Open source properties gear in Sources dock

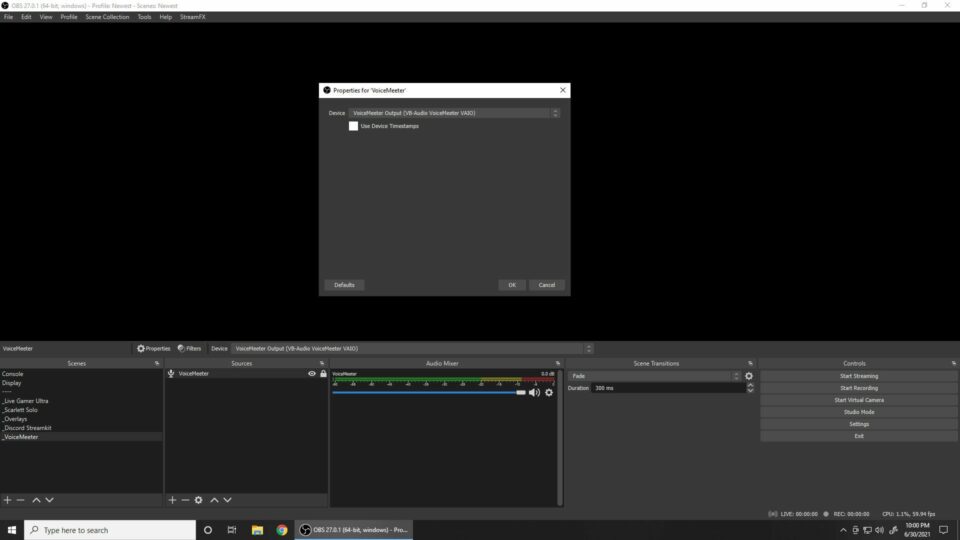pyautogui.click(x=198, y=500)
